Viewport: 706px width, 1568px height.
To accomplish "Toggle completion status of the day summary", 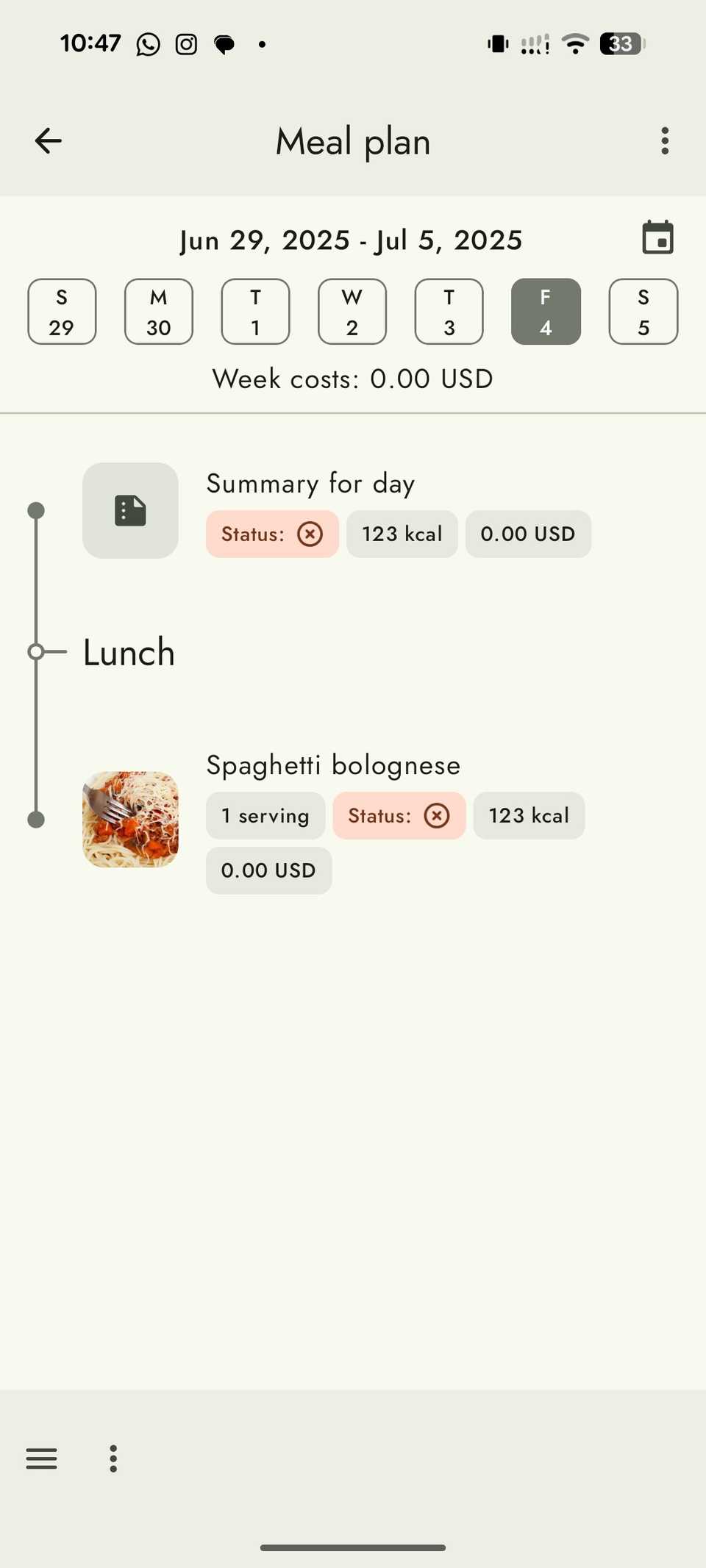I will pyautogui.click(x=310, y=534).
